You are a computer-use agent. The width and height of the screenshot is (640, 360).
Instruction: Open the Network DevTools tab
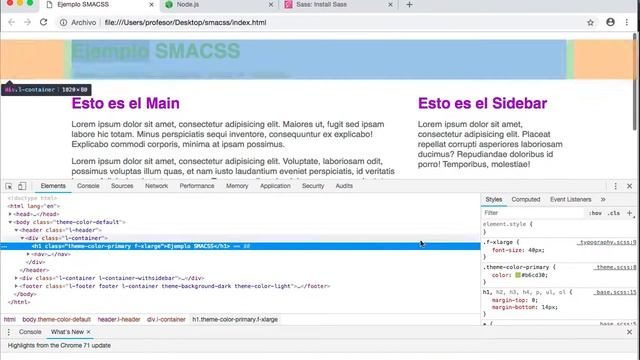(x=156, y=186)
